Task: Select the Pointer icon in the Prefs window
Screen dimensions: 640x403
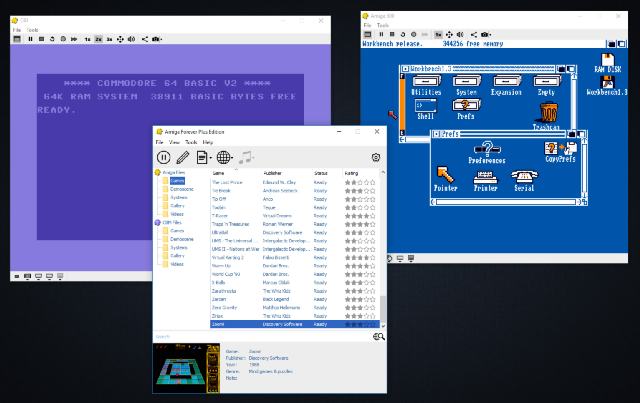Action: (x=445, y=179)
